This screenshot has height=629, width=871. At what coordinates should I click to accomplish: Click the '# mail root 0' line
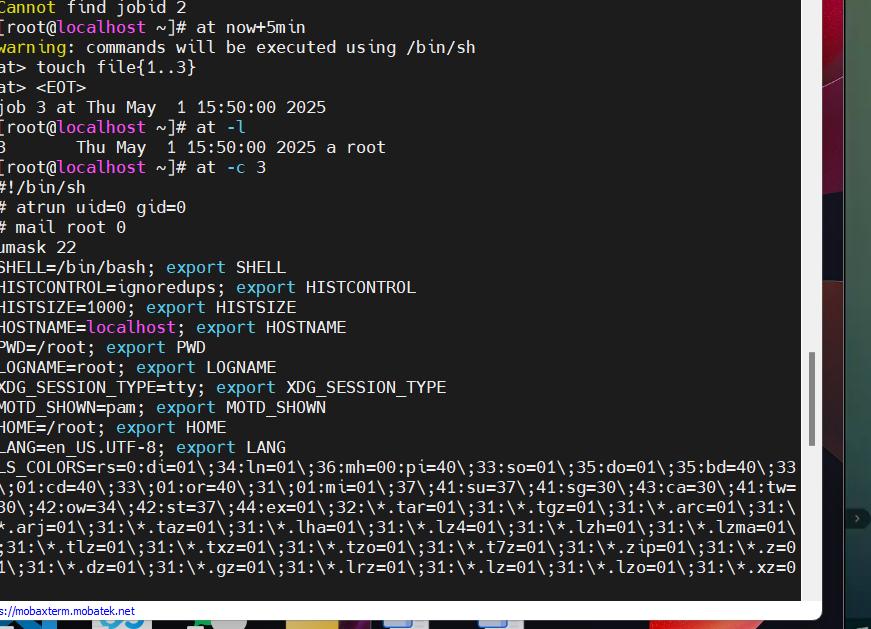pos(63,227)
